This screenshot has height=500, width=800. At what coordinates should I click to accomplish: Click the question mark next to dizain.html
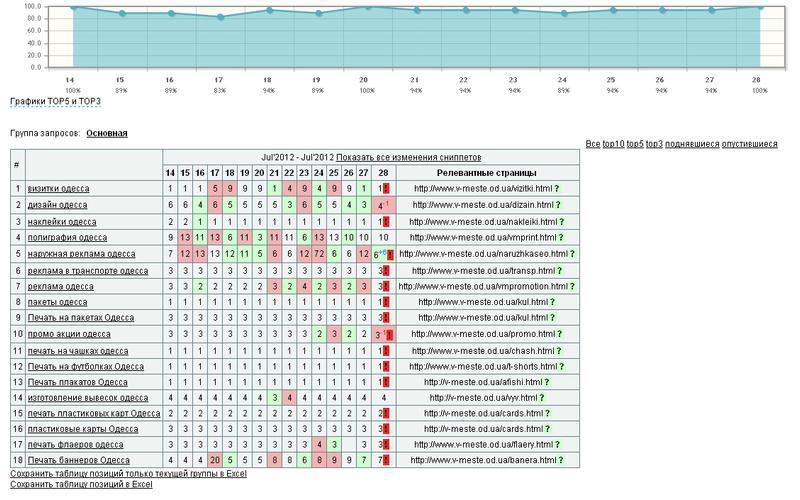tap(558, 205)
